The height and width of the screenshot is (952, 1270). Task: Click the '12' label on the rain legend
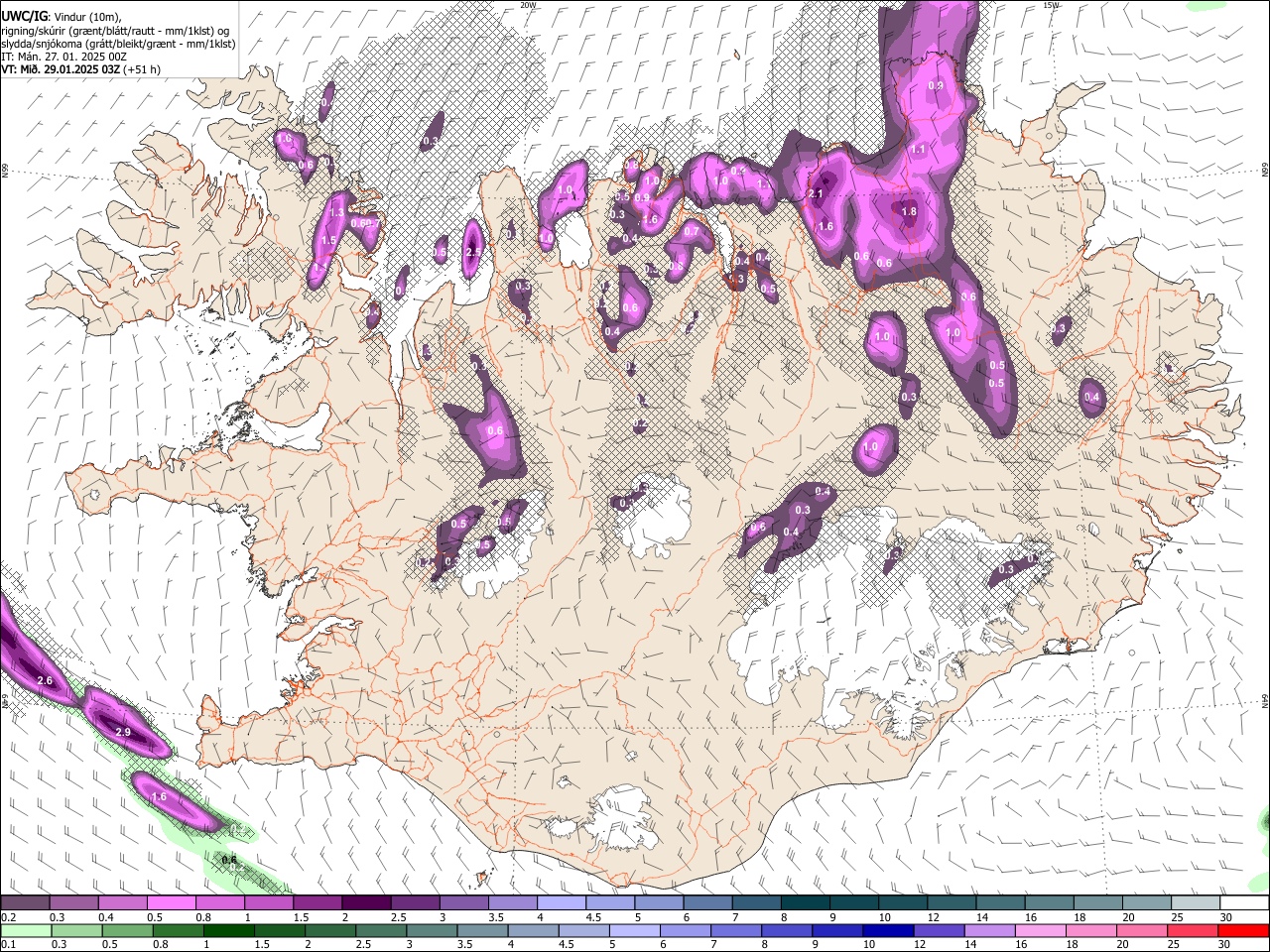920,944
